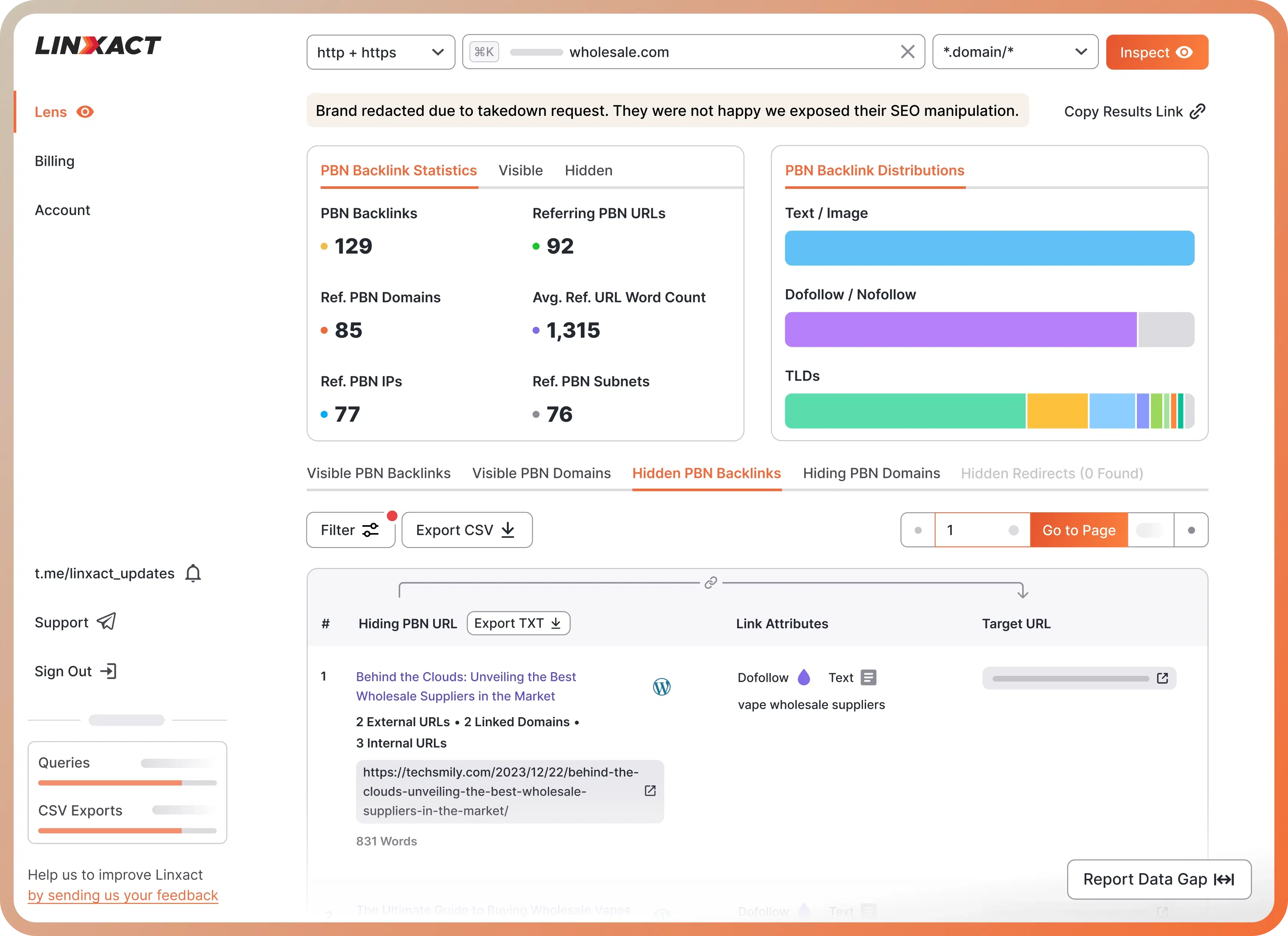Open the techsmily URL via external link icon
The height and width of the screenshot is (936, 1288).
coord(650,791)
